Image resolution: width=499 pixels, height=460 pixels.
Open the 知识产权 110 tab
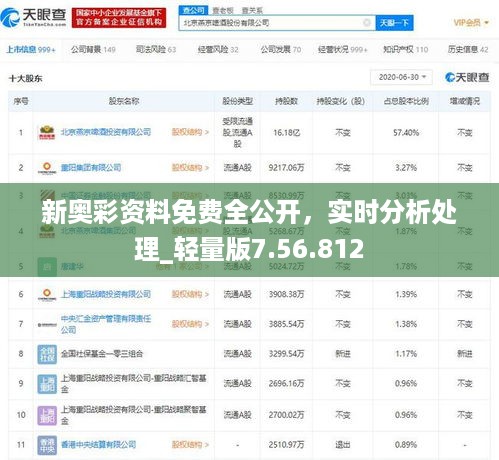[406, 50]
